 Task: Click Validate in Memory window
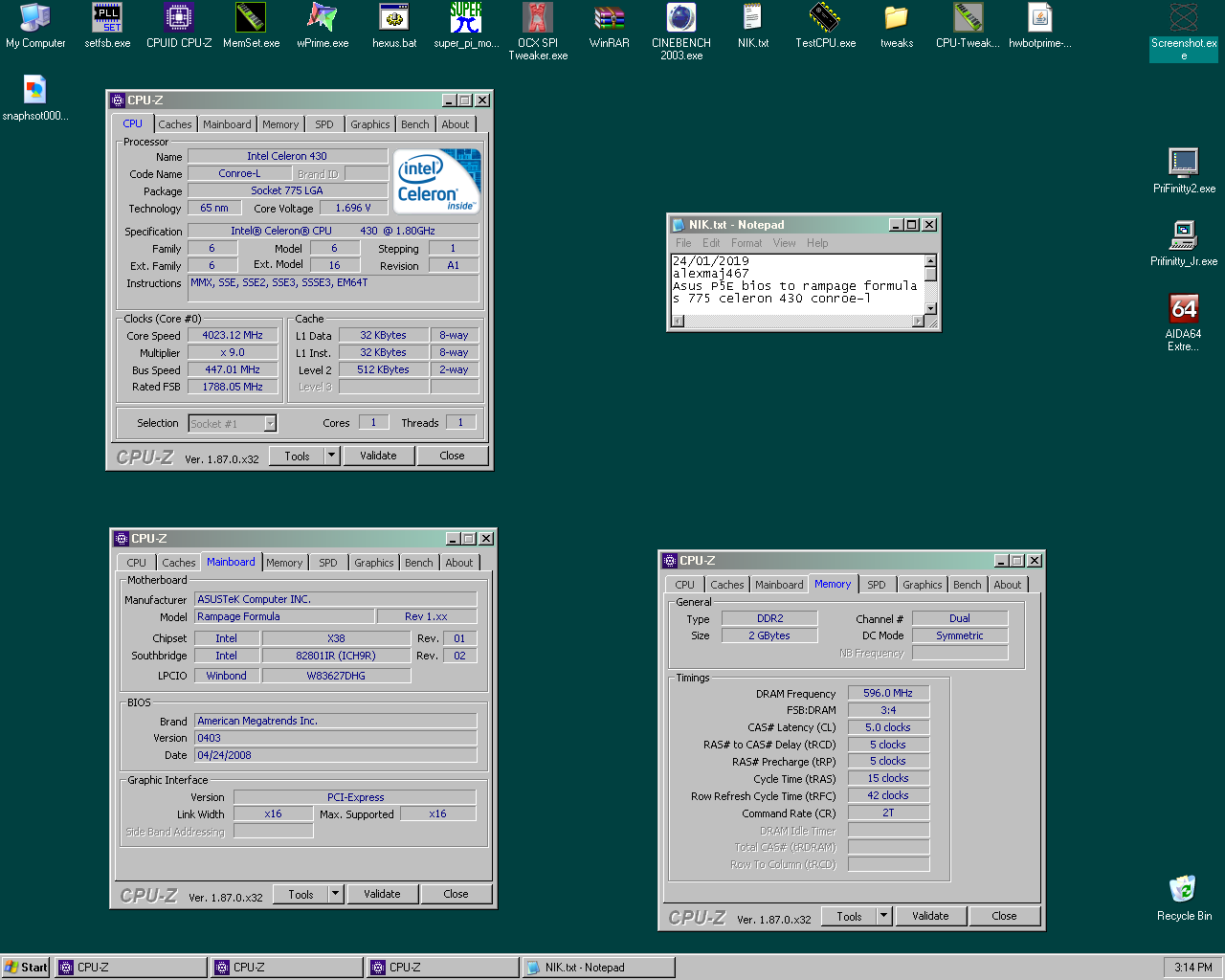(930, 916)
